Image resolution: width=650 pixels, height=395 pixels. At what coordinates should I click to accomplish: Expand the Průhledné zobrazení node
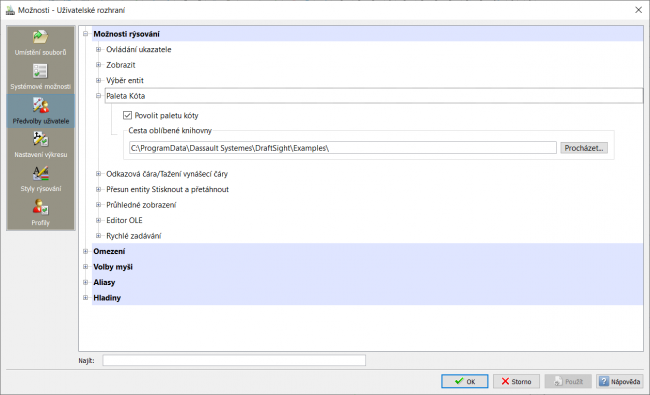pos(98,205)
